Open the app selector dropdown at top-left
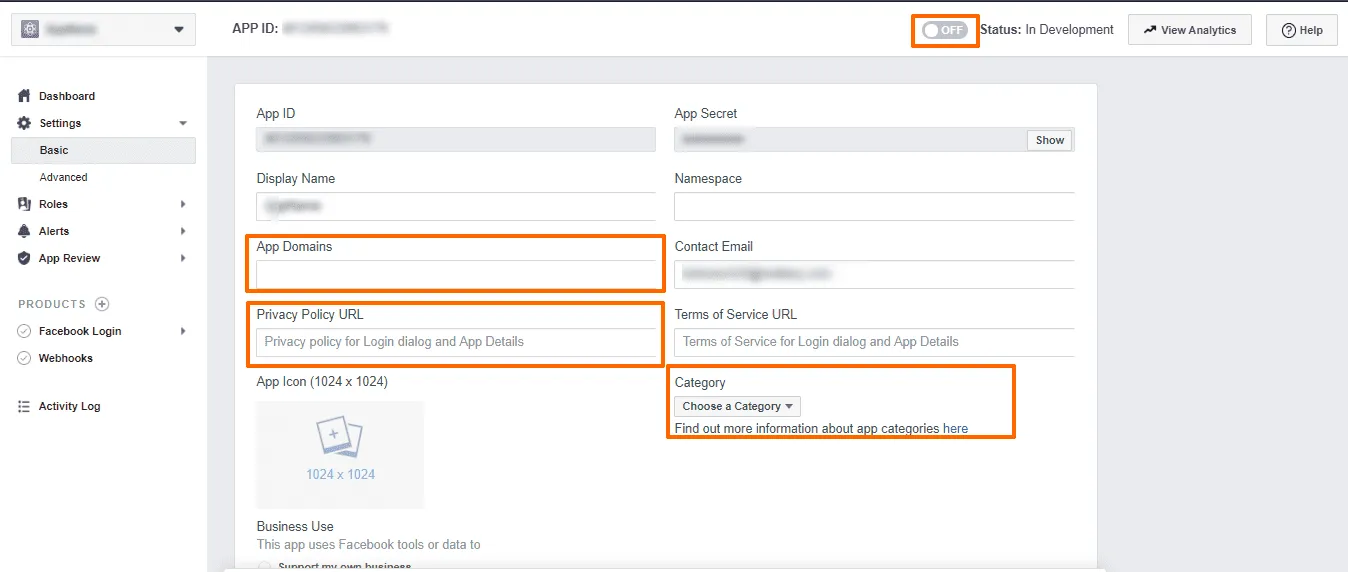1348x572 pixels. point(101,29)
